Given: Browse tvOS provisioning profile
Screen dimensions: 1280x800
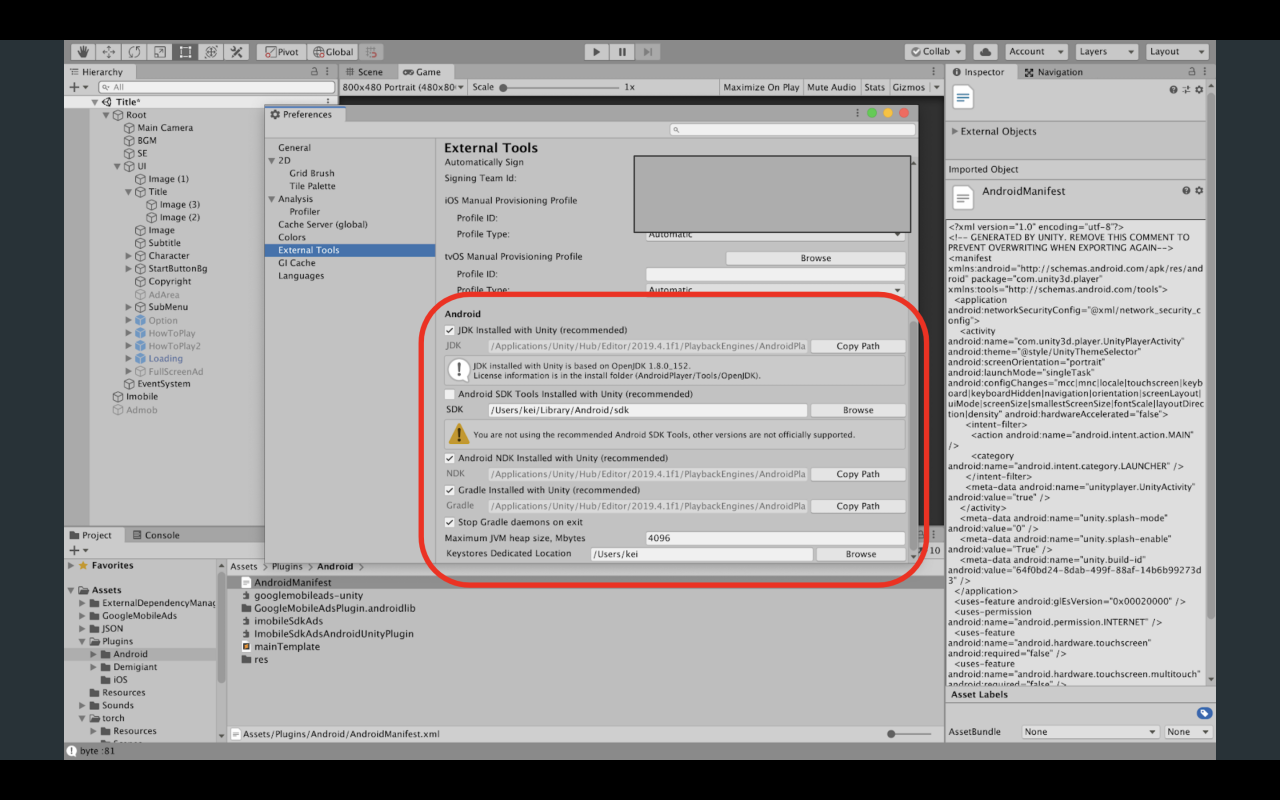Looking at the screenshot, I should (815, 258).
